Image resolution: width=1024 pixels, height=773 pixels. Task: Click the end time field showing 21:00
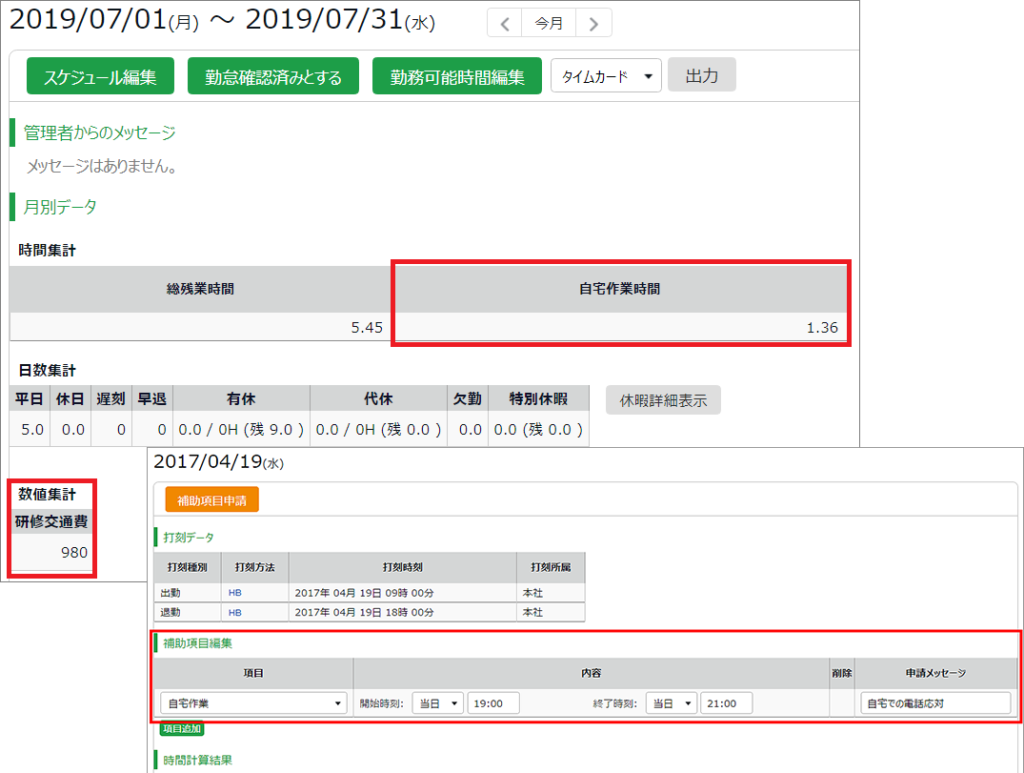coord(726,703)
